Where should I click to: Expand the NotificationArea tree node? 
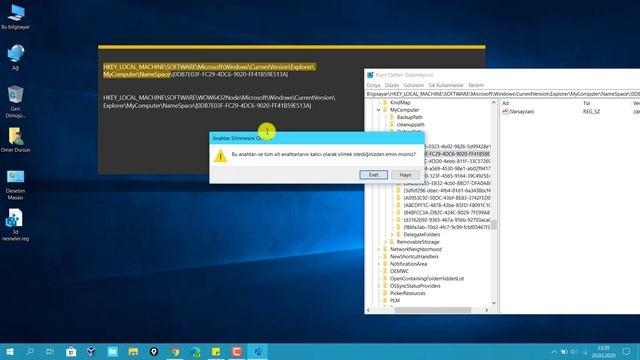[378, 264]
